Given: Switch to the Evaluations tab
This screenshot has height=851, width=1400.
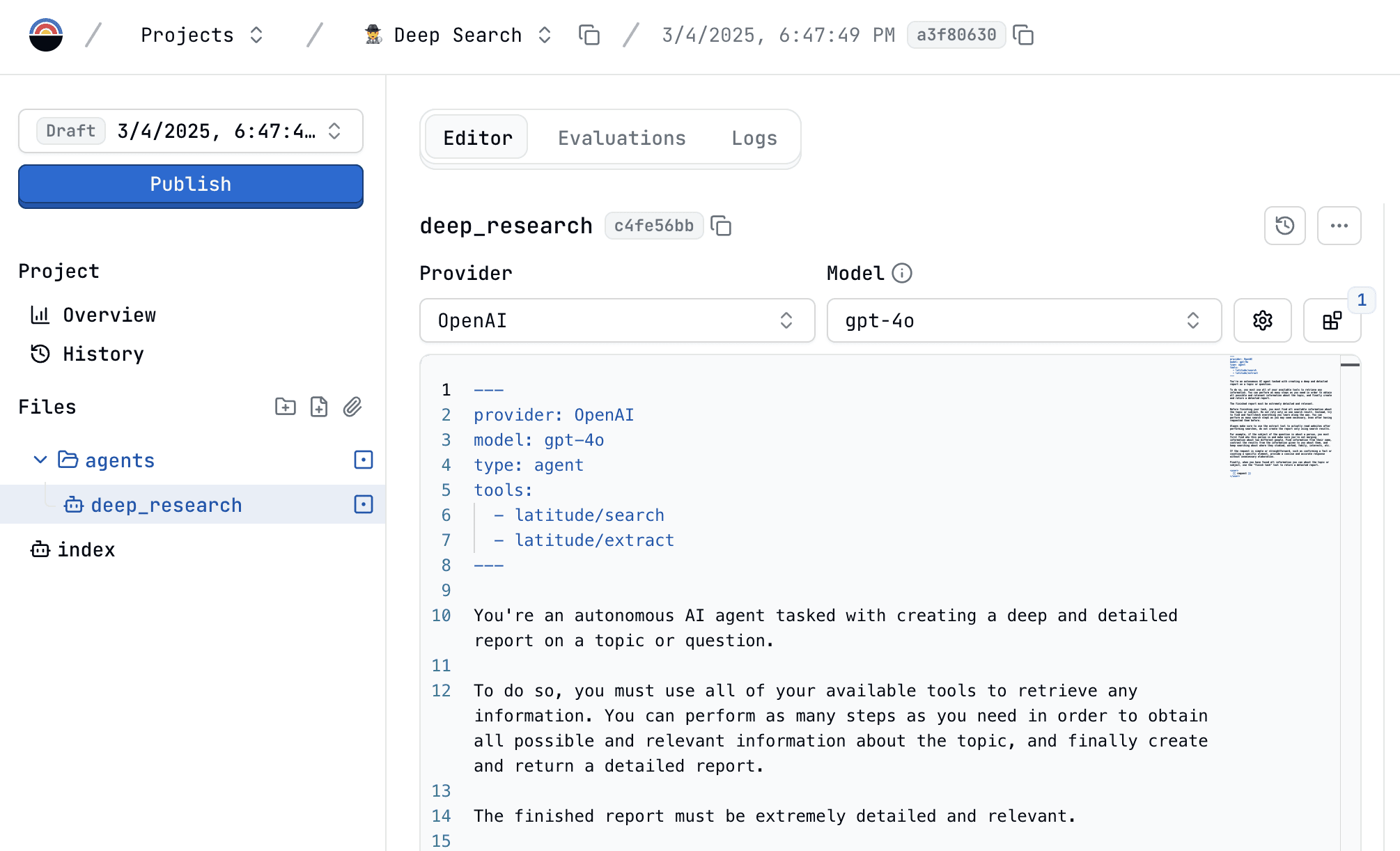Looking at the screenshot, I should [621, 138].
